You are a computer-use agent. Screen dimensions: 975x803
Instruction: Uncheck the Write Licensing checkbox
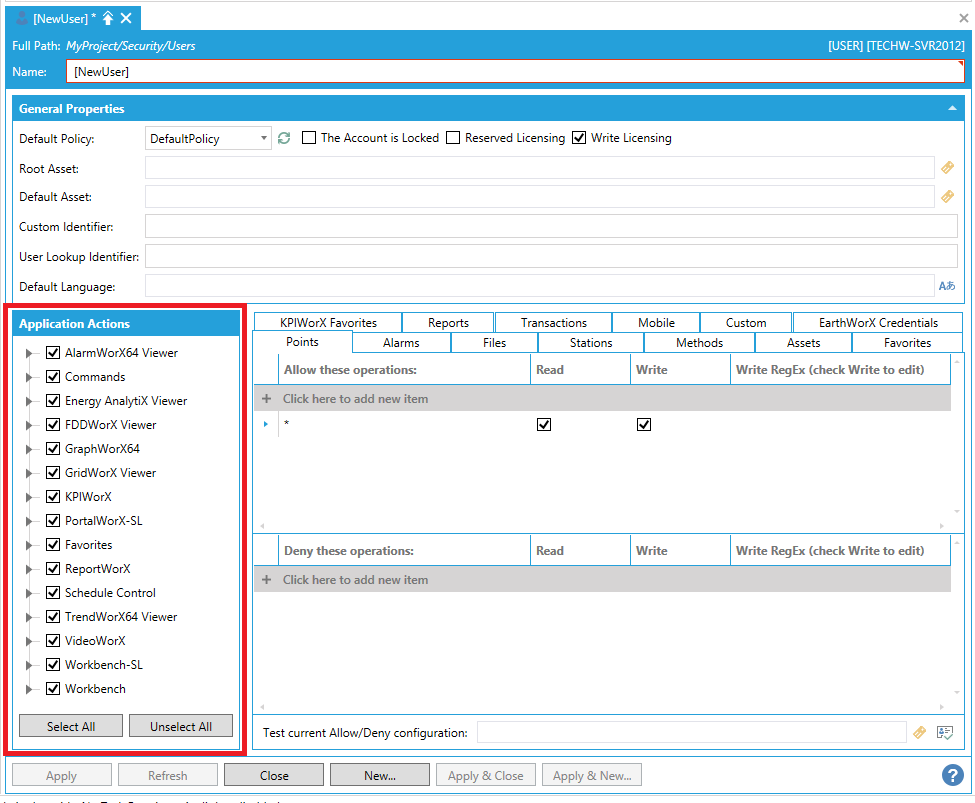tap(579, 138)
